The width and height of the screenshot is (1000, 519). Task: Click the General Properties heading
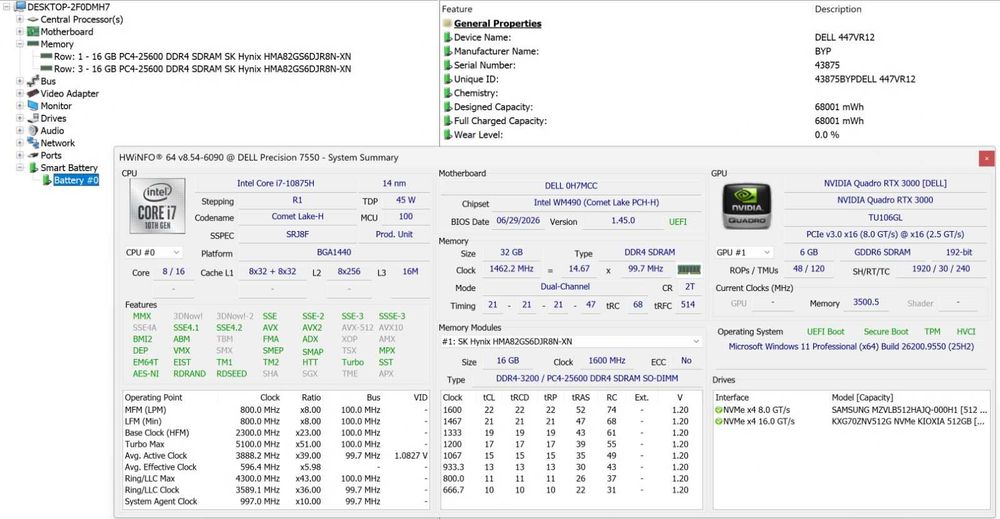pyautogui.click(x=497, y=23)
